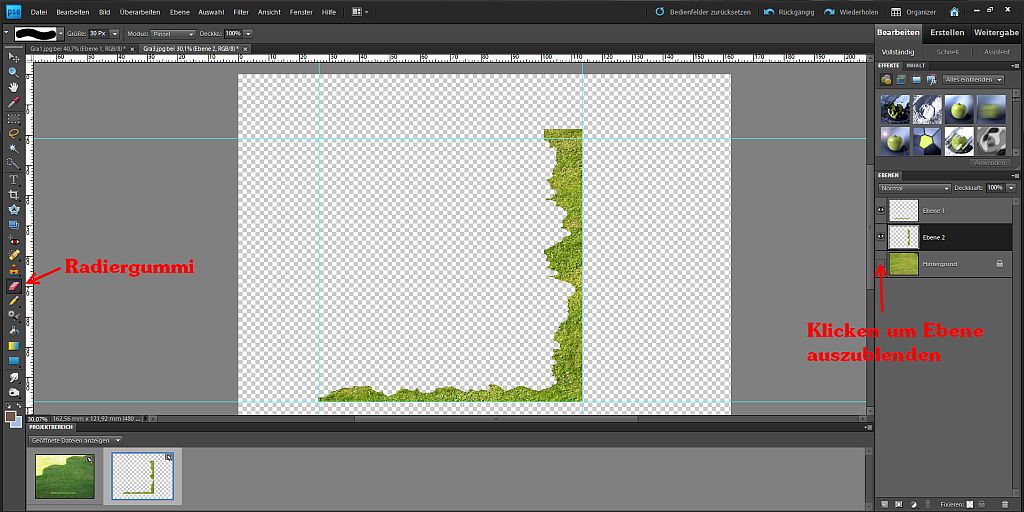Image resolution: width=1024 pixels, height=512 pixels.
Task: Open the Filter menu
Action: pos(239,12)
